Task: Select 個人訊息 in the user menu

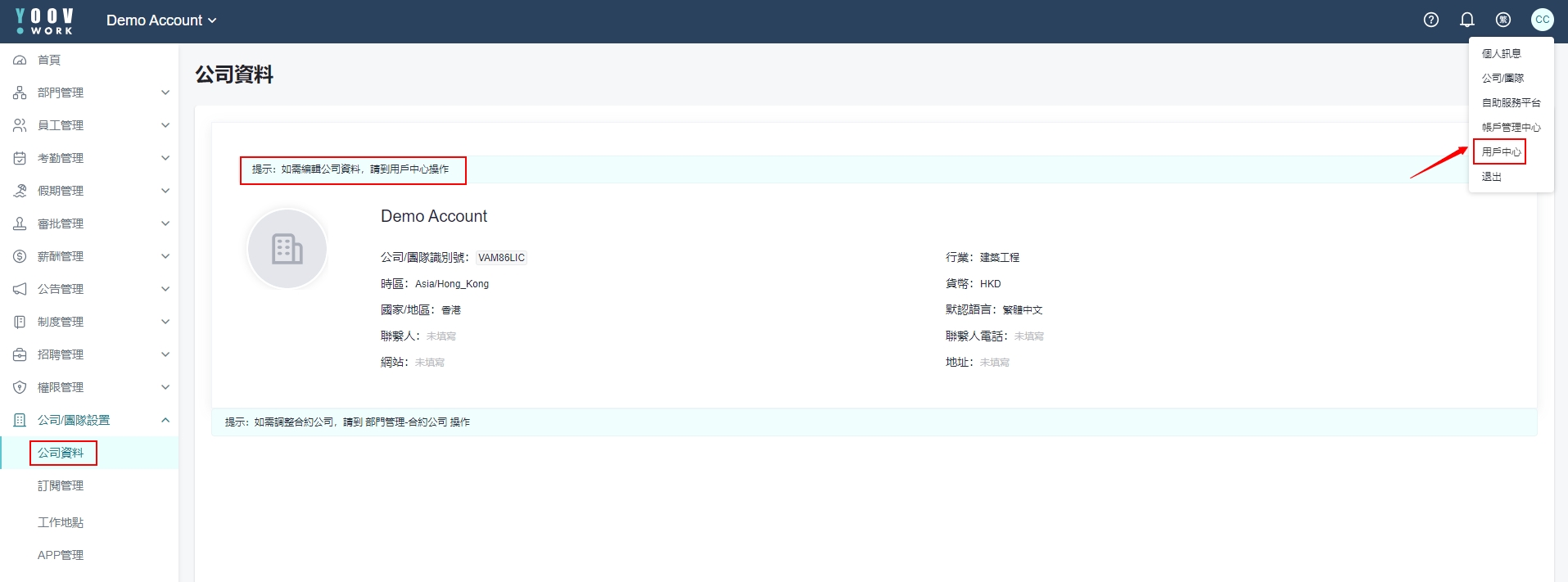Action: [1501, 54]
